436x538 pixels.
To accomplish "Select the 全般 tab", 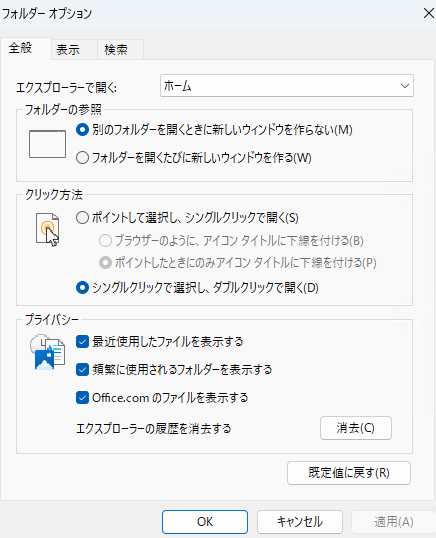I will pos(21,48).
